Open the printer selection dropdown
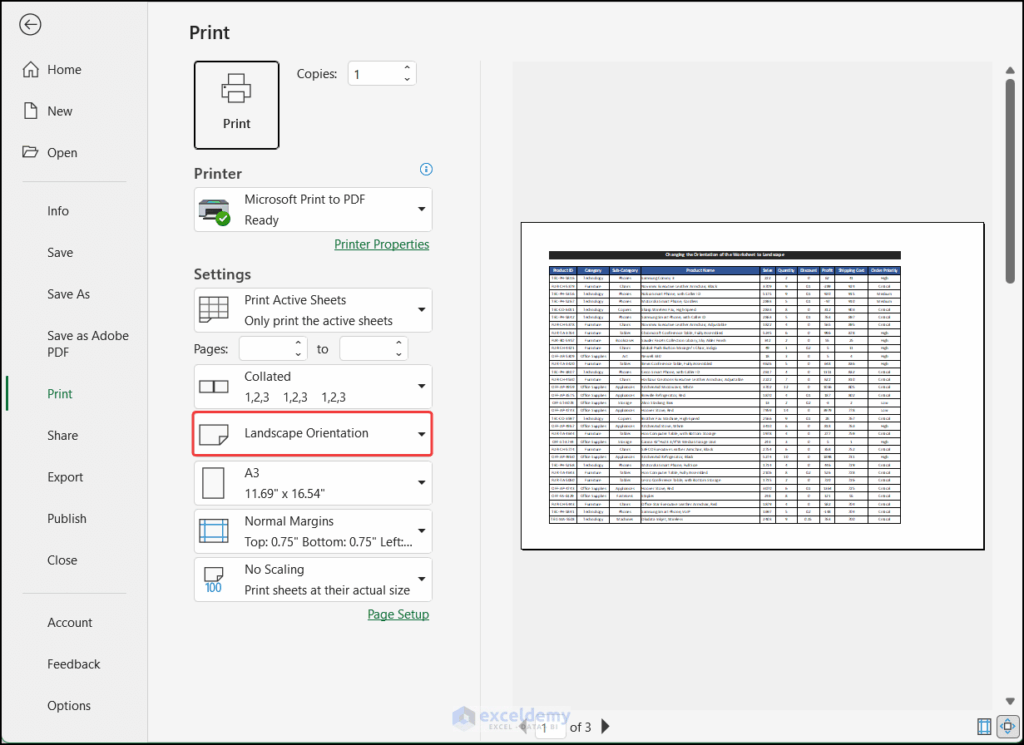This screenshot has height=745, width=1024. [x=422, y=209]
